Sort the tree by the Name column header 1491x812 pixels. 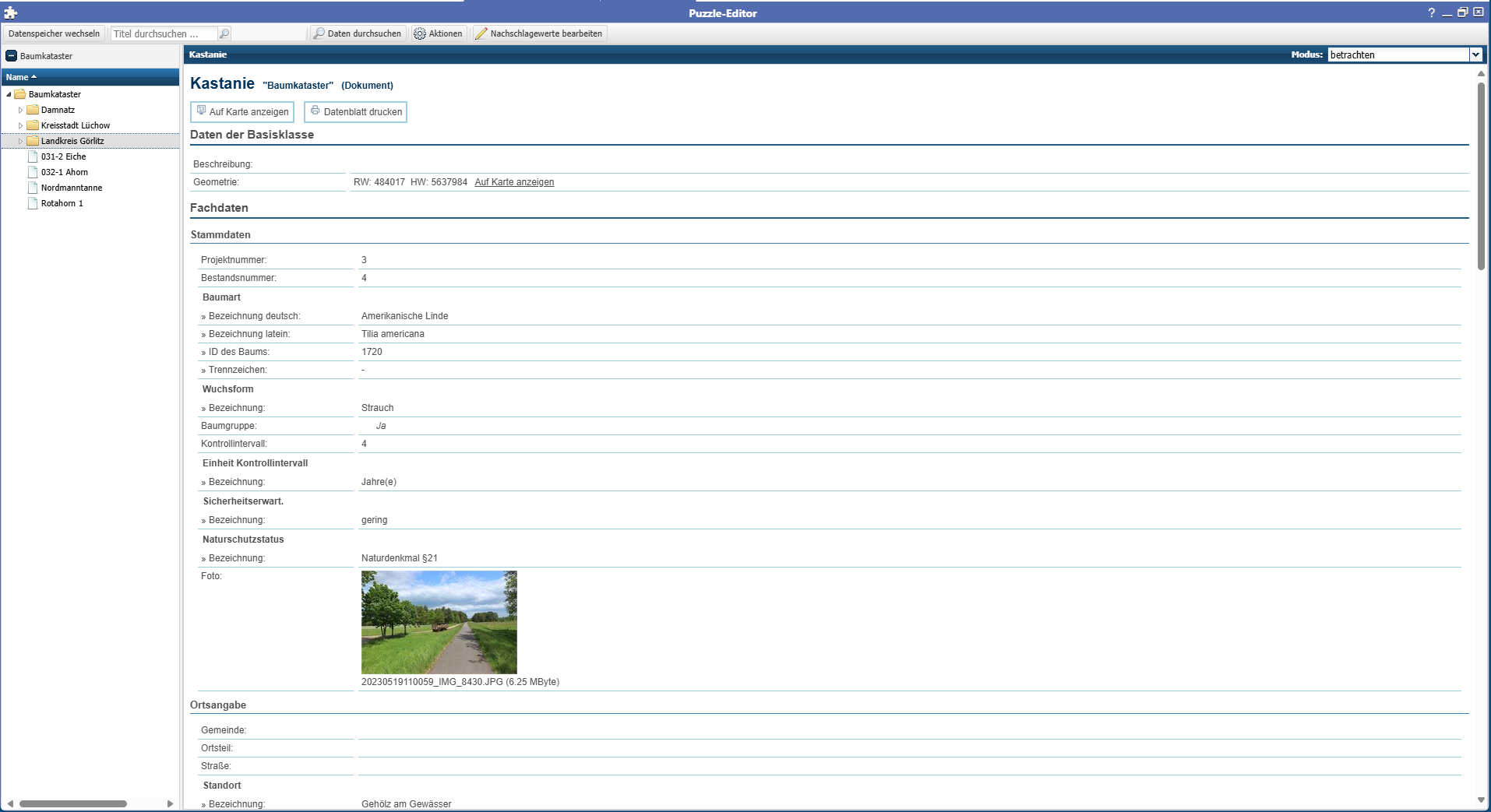[17, 77]
